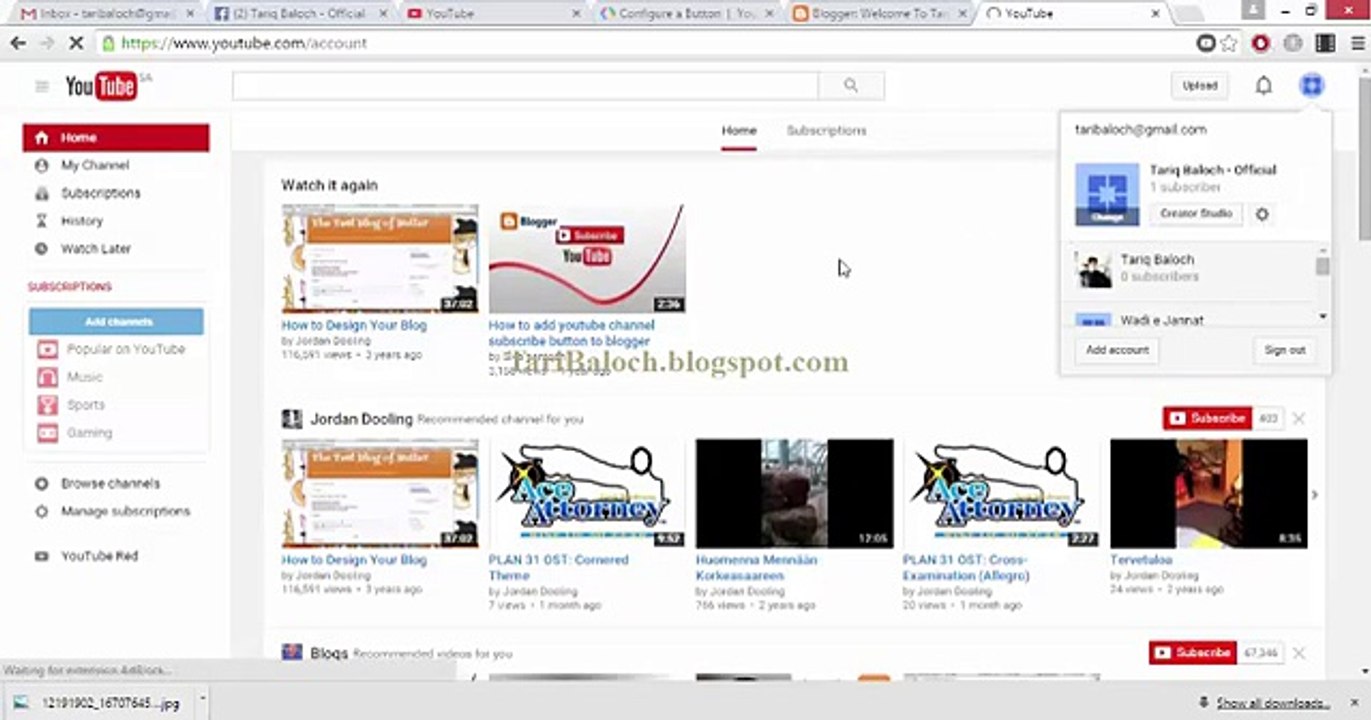Viewport: 1371px width, 720px height.
Task: Click the Popular on YouTube icon
Action: pos(47,349)
